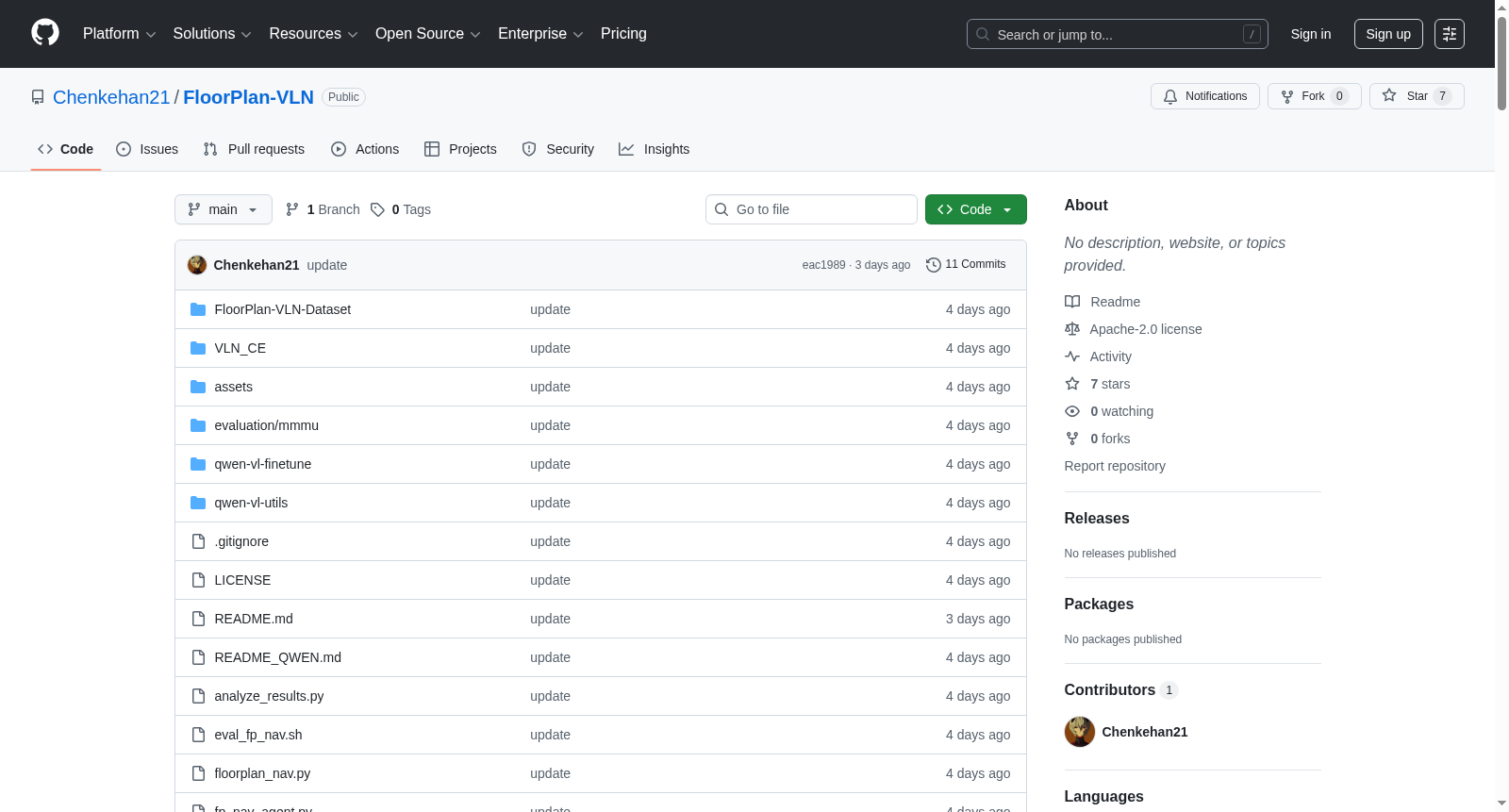Switch to the Issues tab
Image resolution: width=1509 pixels, height=812 pixels.
pos(147,149)
